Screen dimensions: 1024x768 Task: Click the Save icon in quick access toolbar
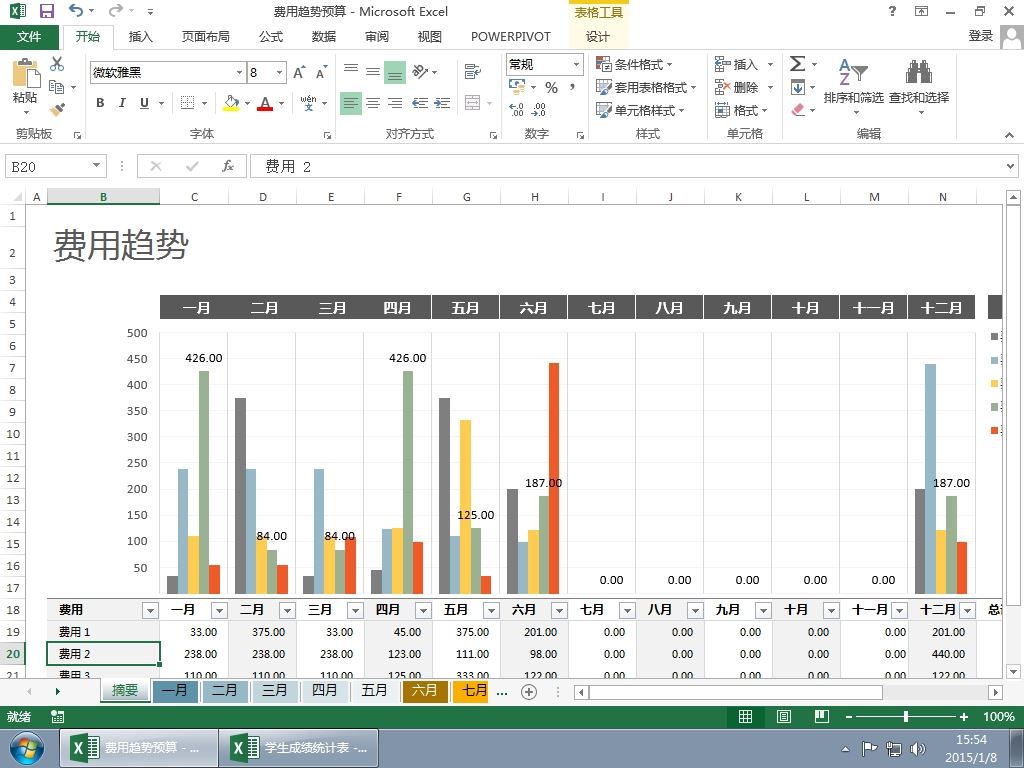click(x=46, y=11)
